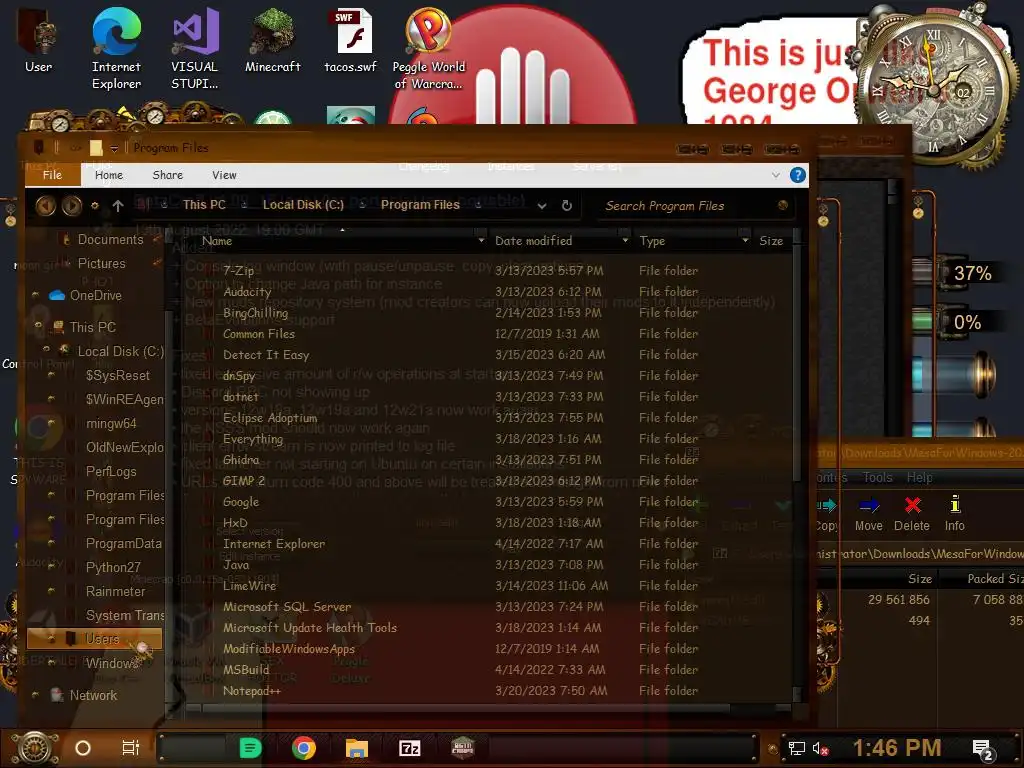The height and width of the screenshot is (768, 1024).
Task: Go back in File Explorer history
Action: click(45, 206)
